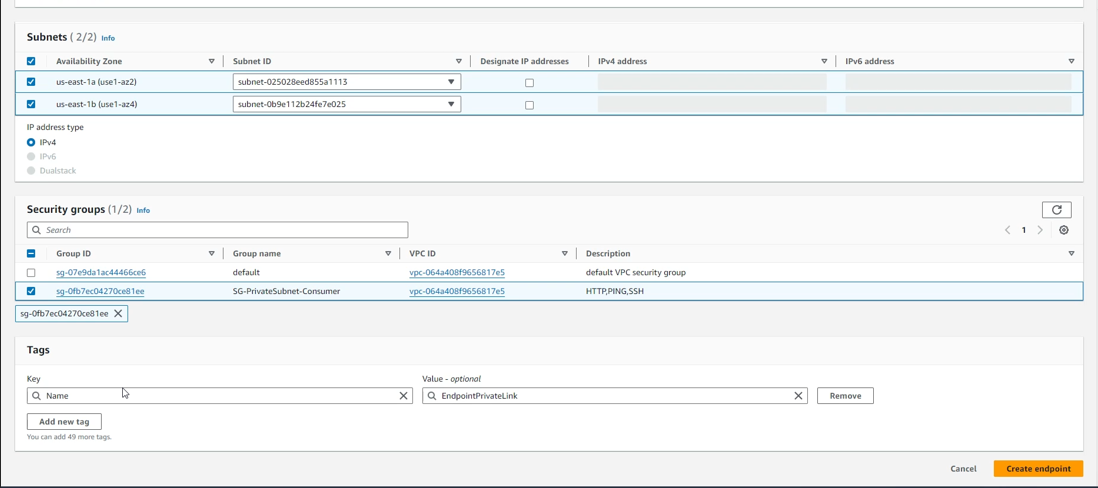This screenshot has width=1098, height=488.
Task: Click Add new tag
Action: click(64, 422)
